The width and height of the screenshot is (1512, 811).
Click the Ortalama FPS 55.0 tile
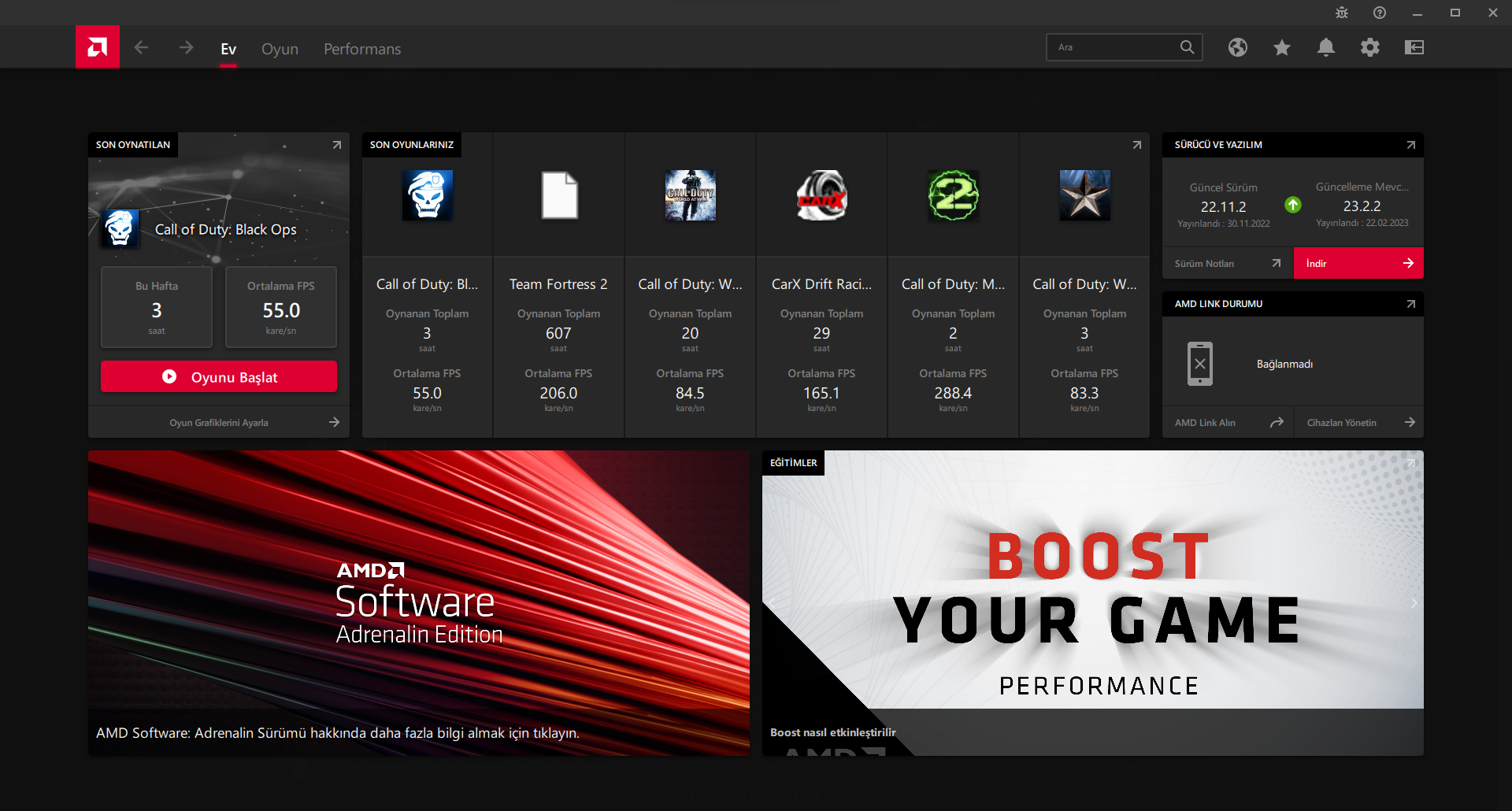281,307
